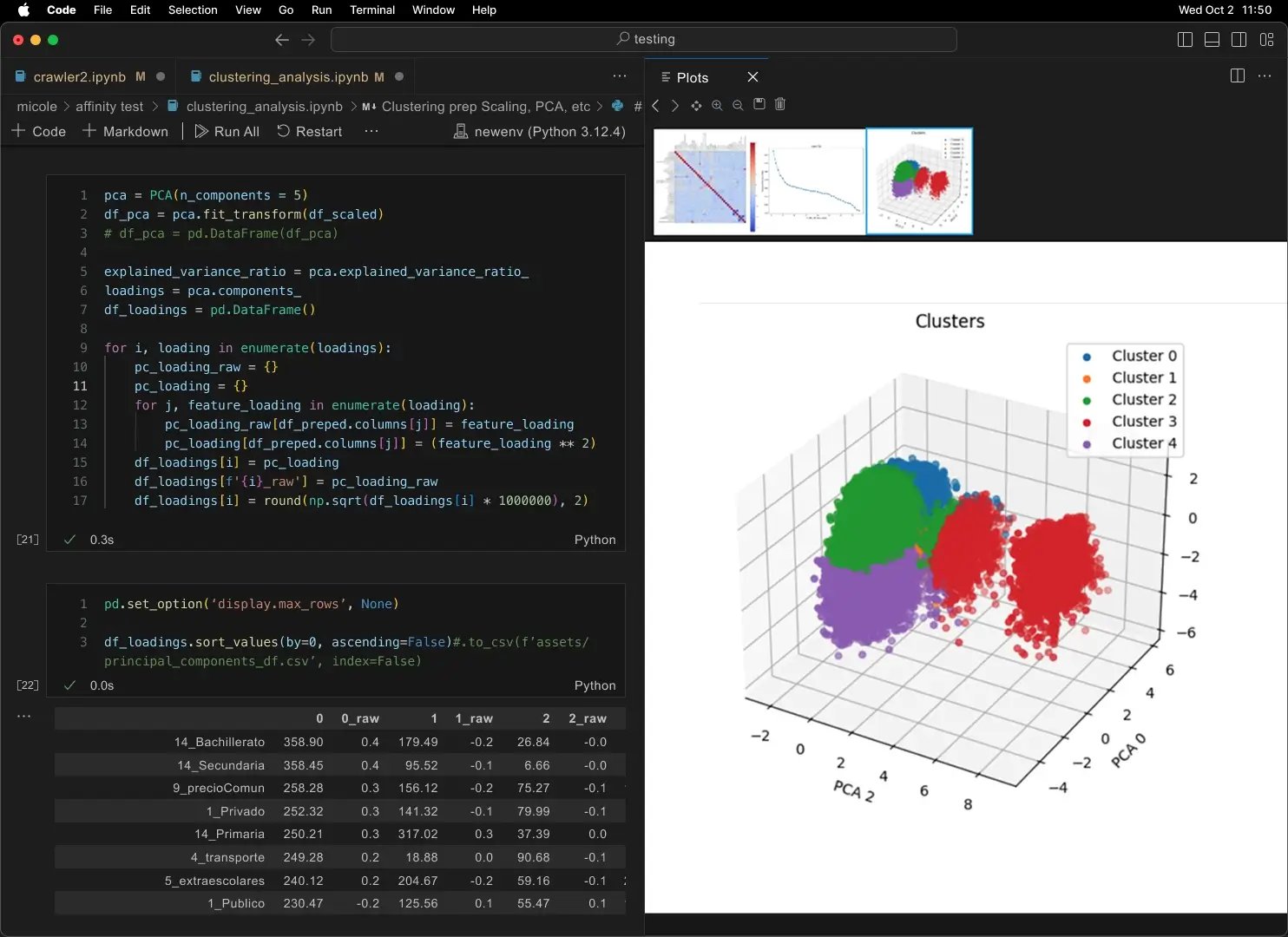Click the 9_precioComun row label
Screen dimensions: 1288x937
pos(219,788)
